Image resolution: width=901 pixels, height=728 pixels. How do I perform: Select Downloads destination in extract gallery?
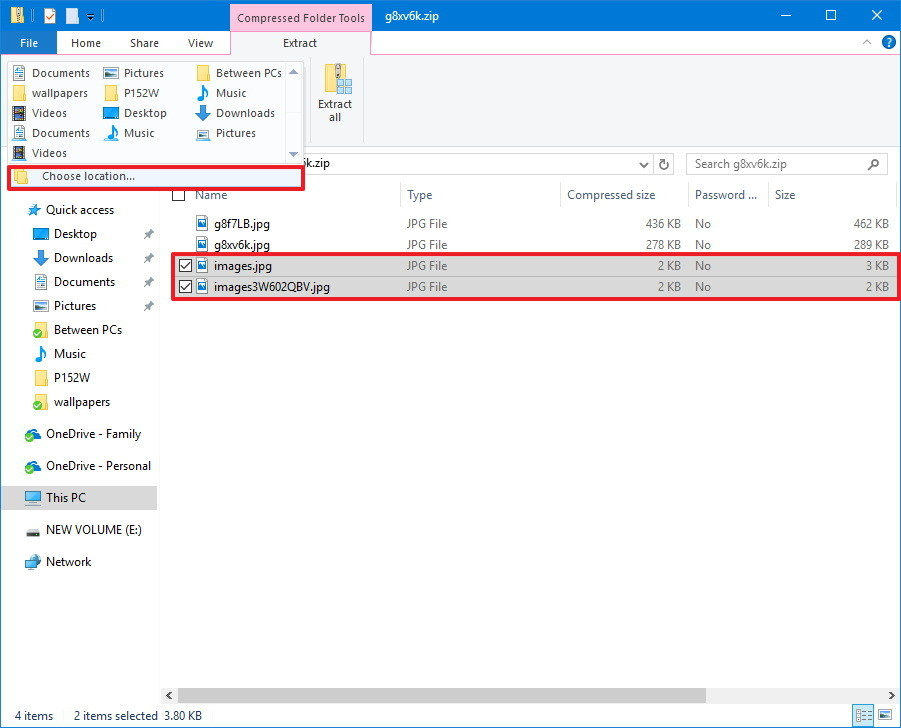point(236,113)
